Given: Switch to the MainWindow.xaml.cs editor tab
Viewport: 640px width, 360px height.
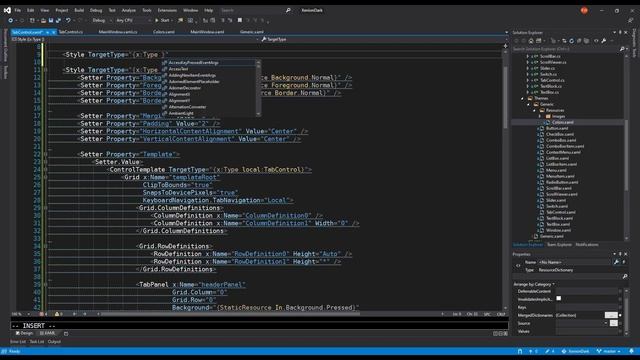Looking at the screenshot, I should click(118, 32).
